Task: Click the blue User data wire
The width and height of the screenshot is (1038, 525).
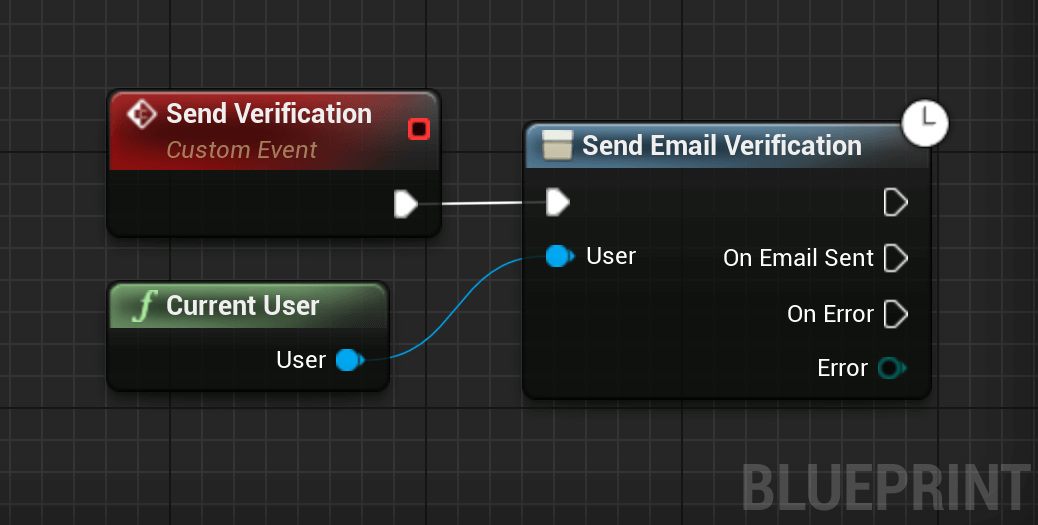Action: [456, 308]
